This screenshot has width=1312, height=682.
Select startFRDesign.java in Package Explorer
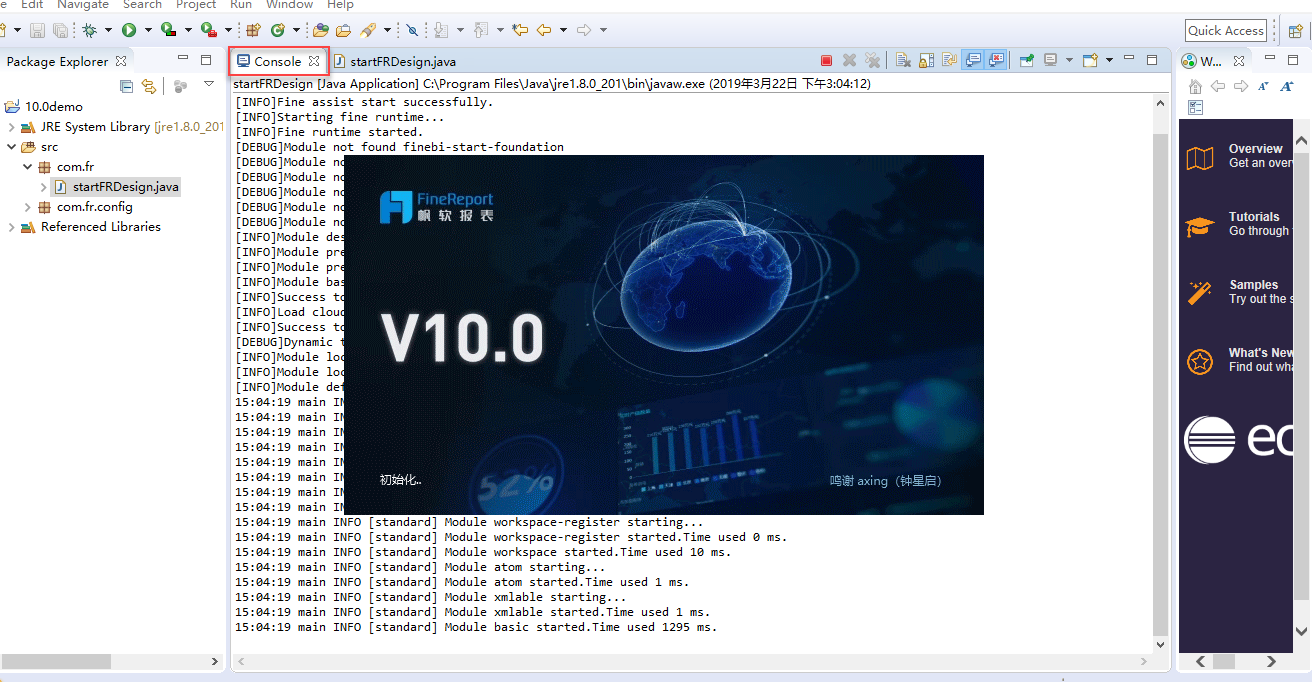click(x=116, y=187)
